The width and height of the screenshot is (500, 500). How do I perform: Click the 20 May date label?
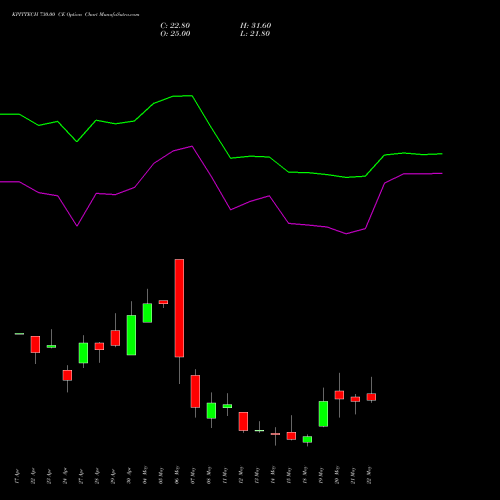pyautogui.click(x=337, y=475)
